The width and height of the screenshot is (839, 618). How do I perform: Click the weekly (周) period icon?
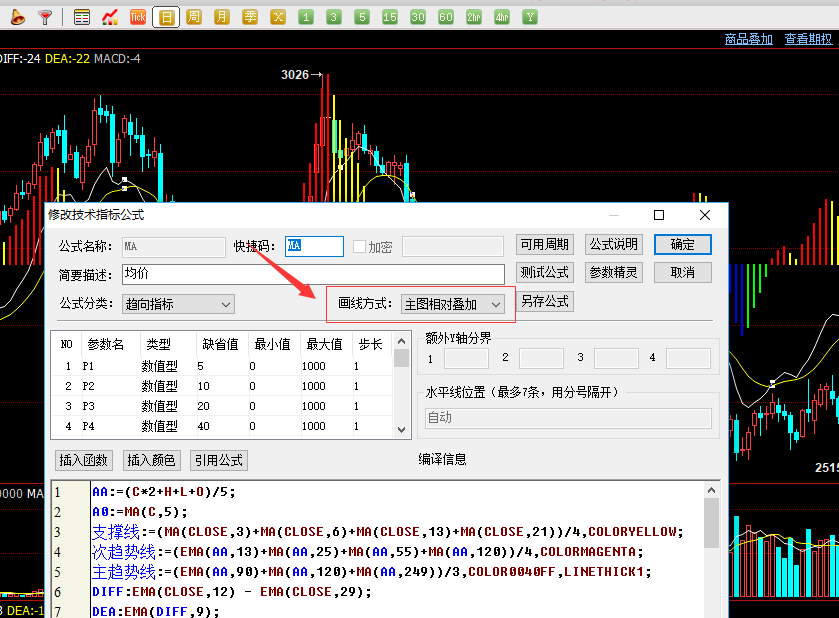click(194, 16)
